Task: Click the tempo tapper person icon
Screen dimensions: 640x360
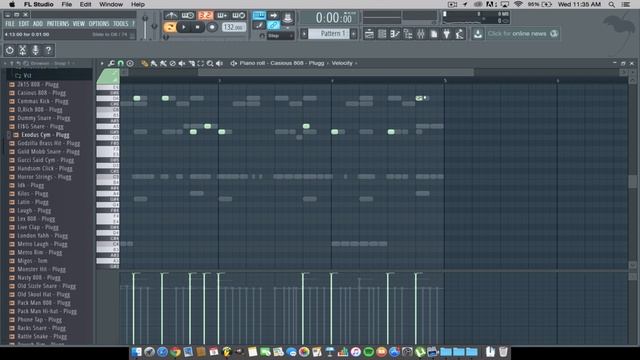Action: (460, 34)
